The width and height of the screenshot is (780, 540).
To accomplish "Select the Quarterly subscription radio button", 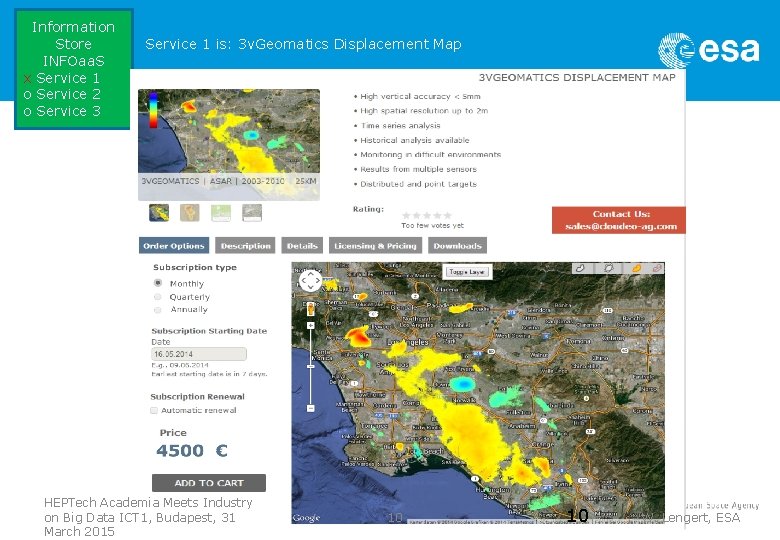I will tap(158, 297).
